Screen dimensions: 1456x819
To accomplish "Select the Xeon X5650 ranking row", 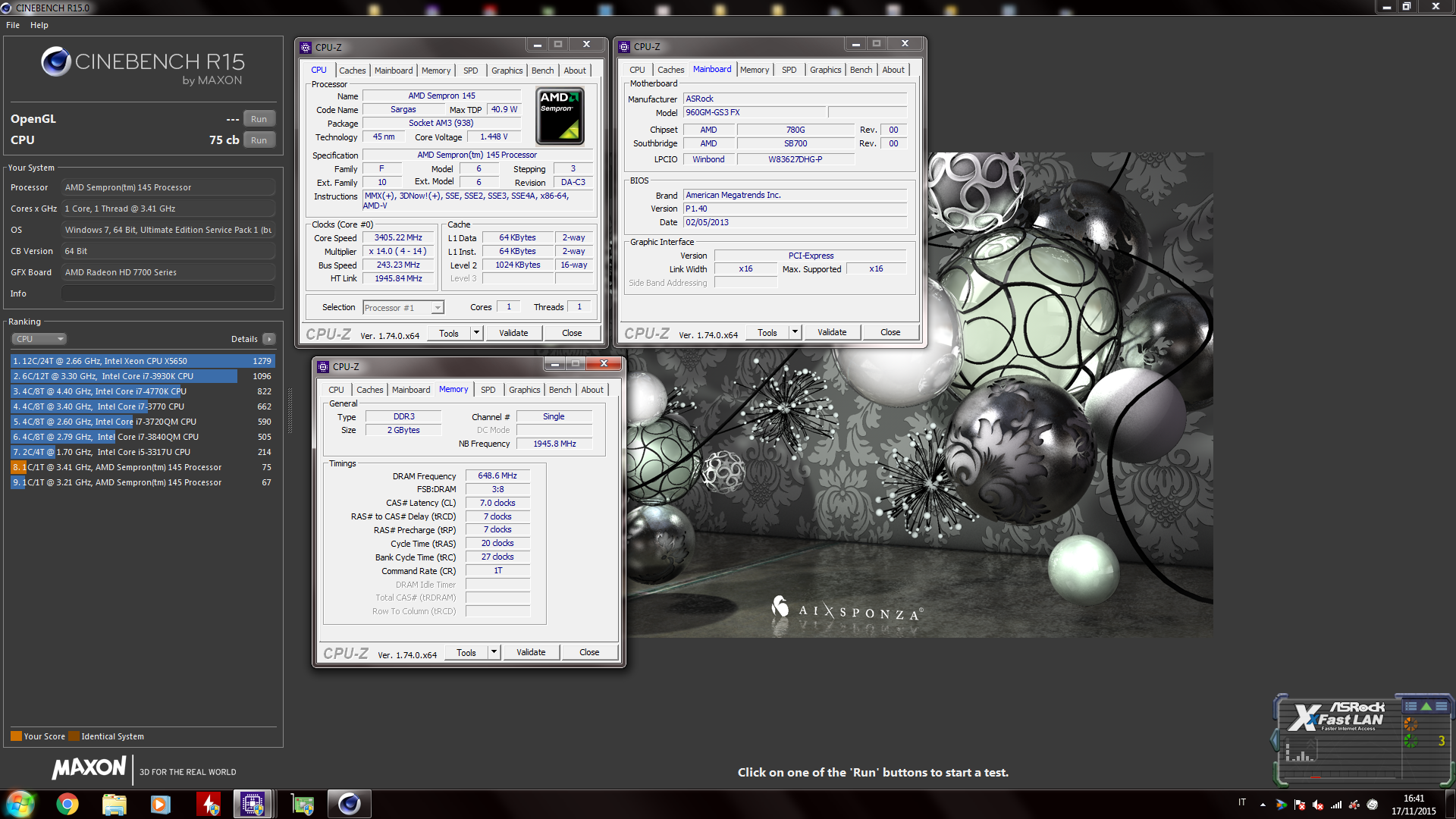I will click(x=143, y=361).
